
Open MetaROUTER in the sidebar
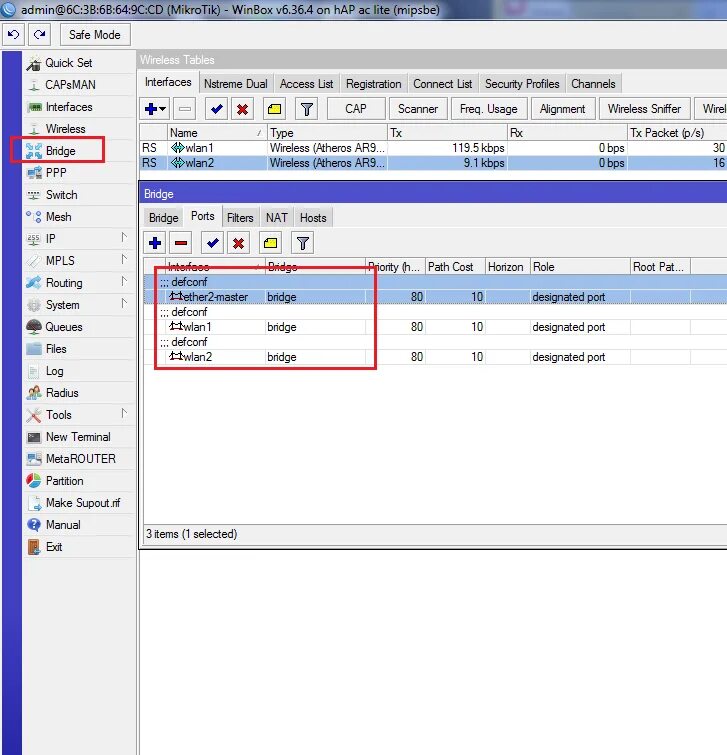click(x=80, y=459)
